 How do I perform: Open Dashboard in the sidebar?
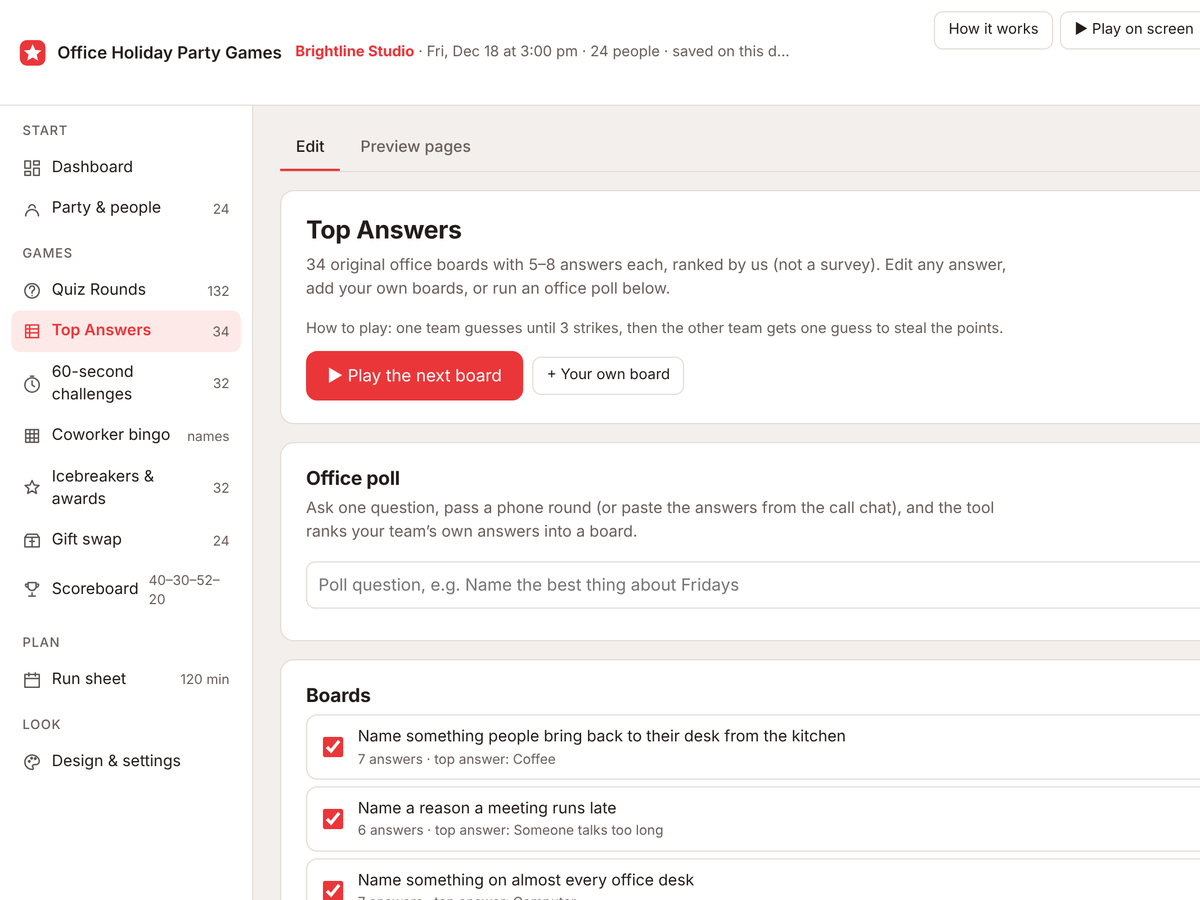pyautogui.click(x=126, y=167)
